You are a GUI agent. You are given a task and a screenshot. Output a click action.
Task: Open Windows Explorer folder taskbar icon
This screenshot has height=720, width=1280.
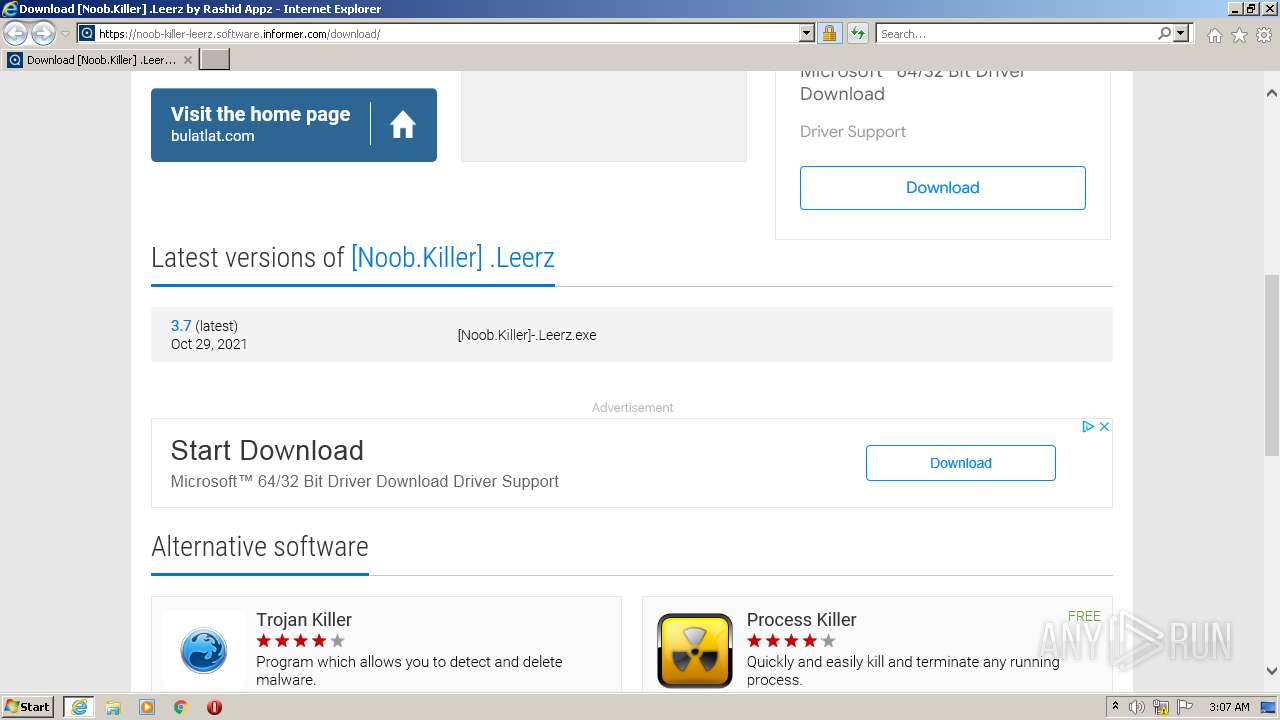(x=113, y=707)
